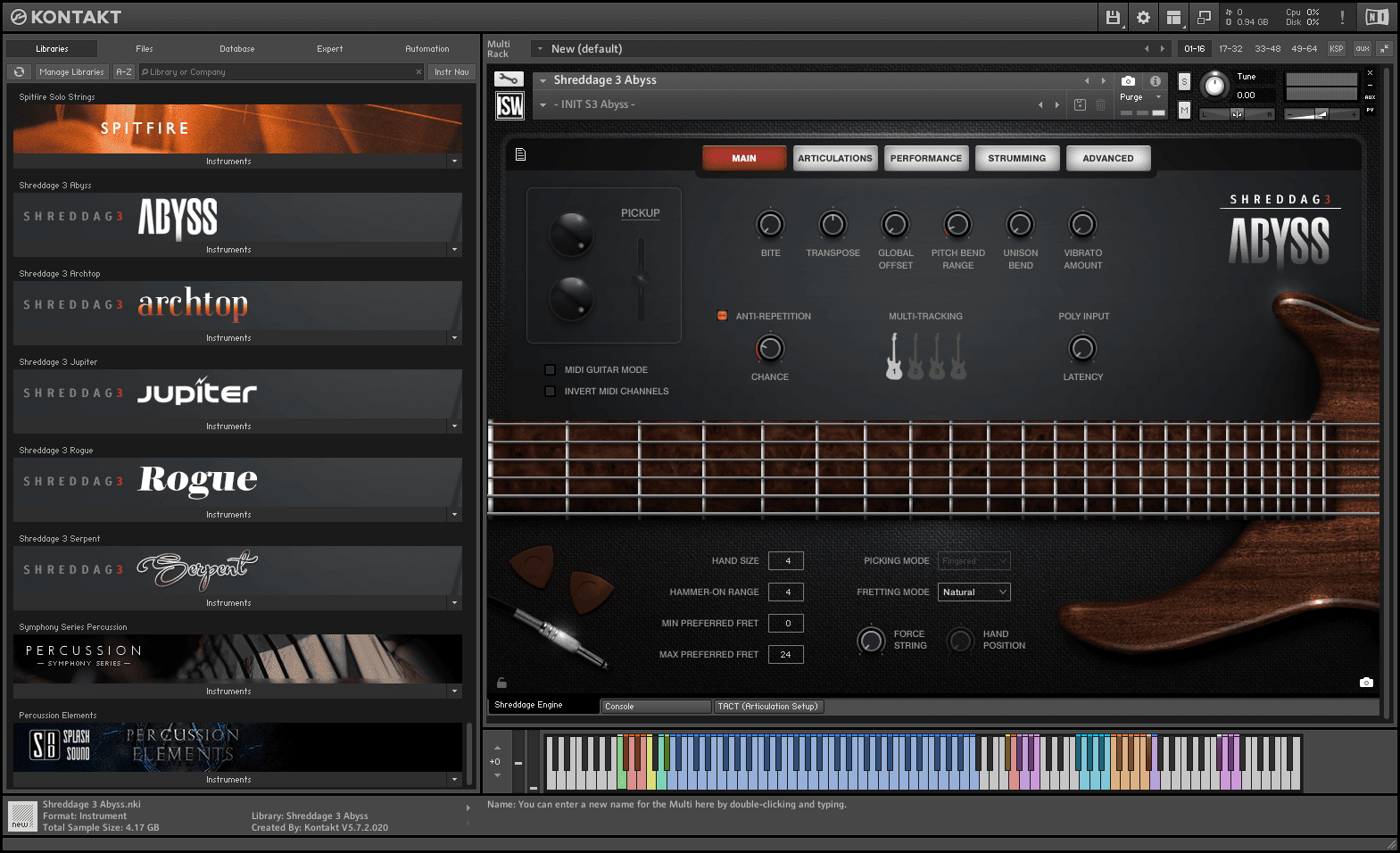
Task: Click the TACT (Articulation Setup) button
Action: pyautogui.click(x=768, y=707)
